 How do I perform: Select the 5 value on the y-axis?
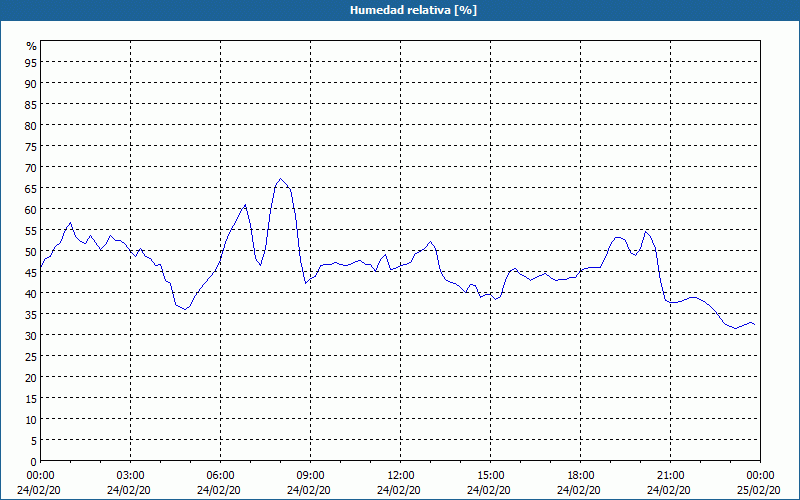tap(34, 441)
